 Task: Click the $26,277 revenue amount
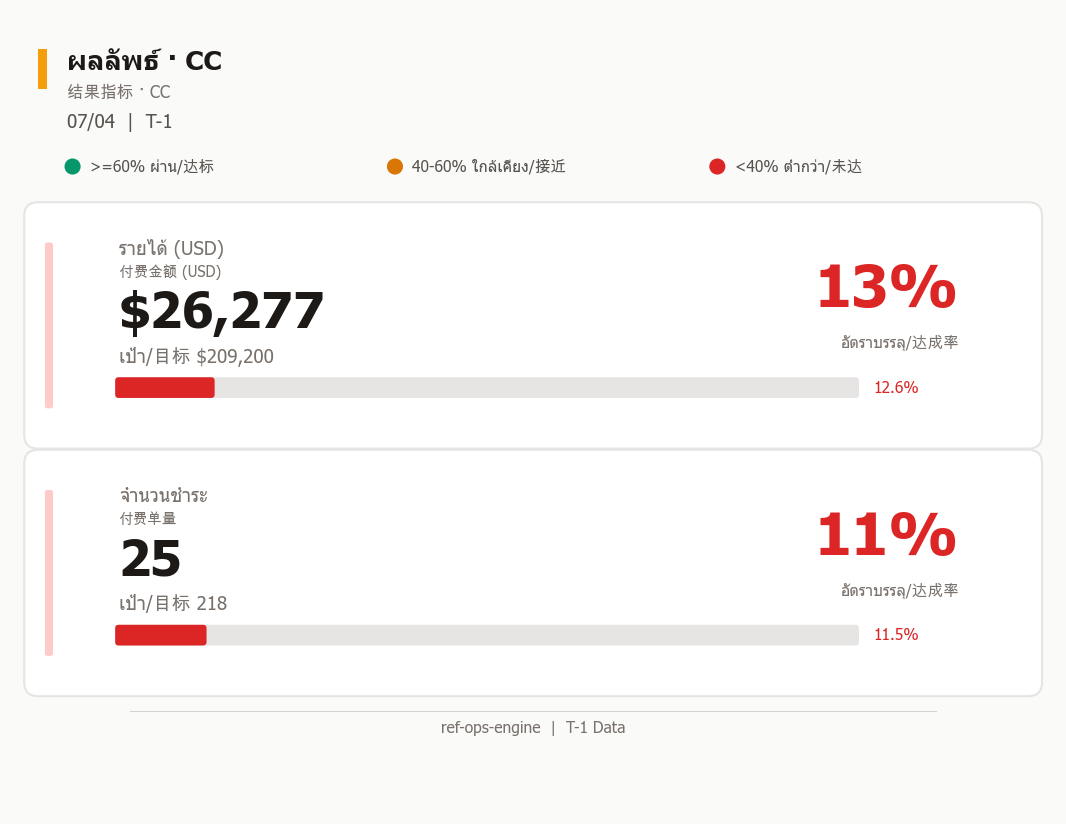click(x=222, y=311)
